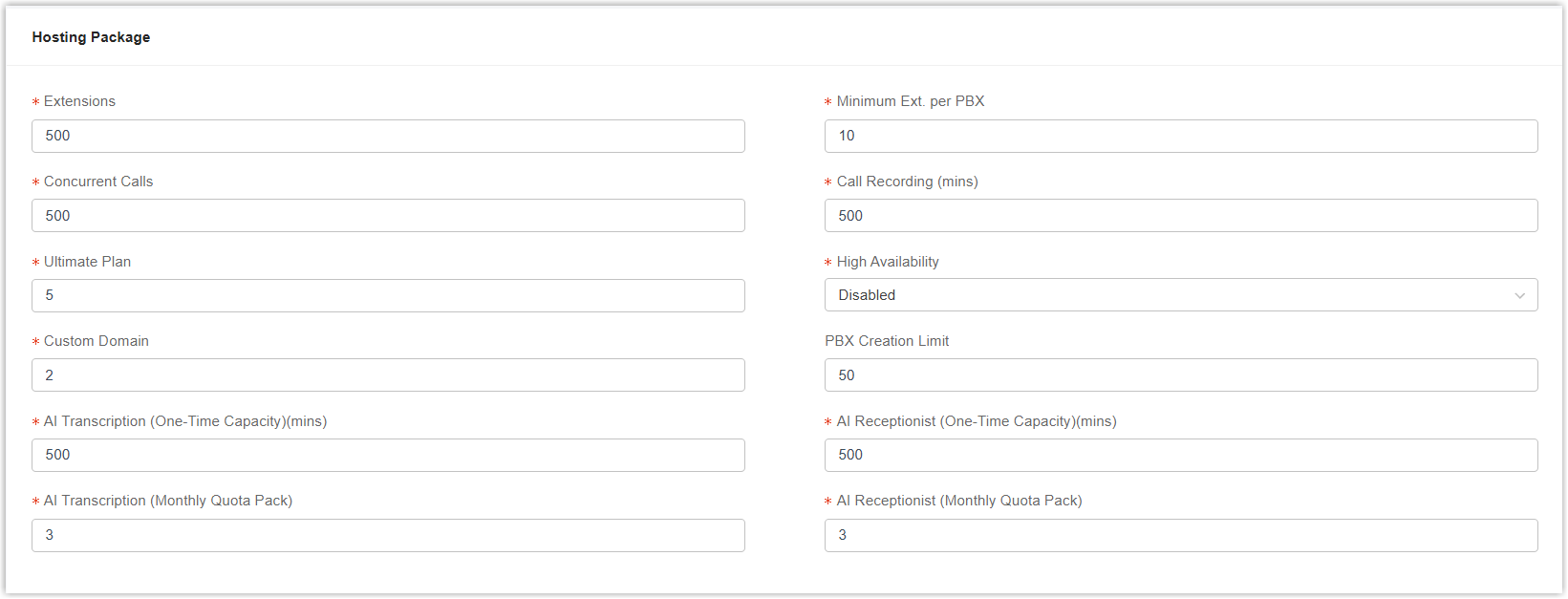Click the Call Recording (mins) field
Screen dimensions: 1568x599
(x=1181, y=216)
